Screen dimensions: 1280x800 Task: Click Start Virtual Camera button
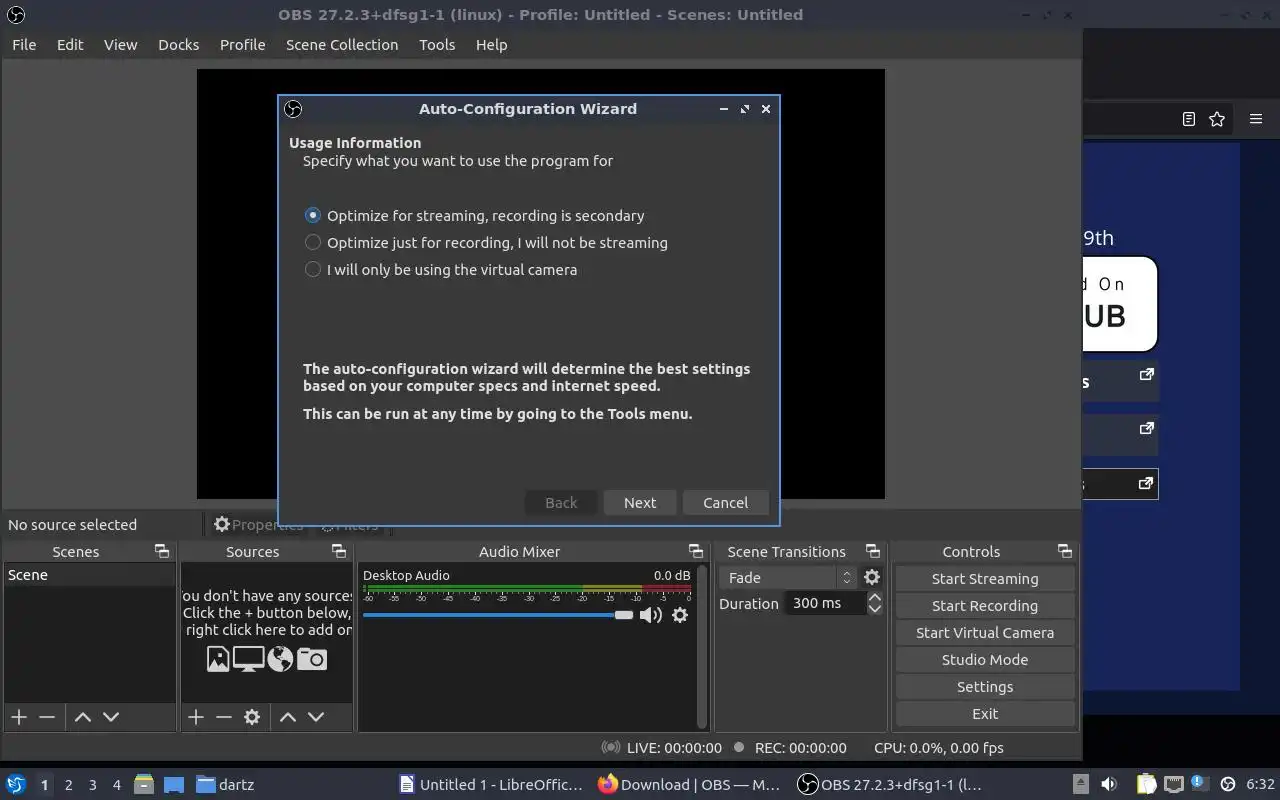click(985, 632)
